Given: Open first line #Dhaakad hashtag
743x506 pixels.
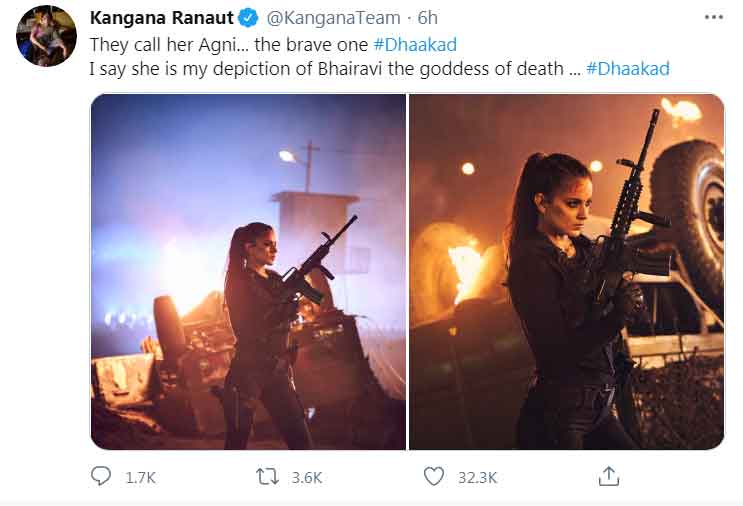Looking at the screenshot, I should 415,45.
